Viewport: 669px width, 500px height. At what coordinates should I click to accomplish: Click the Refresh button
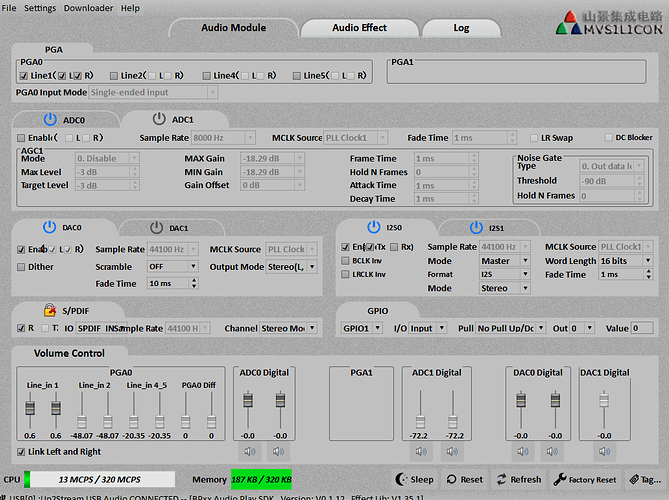(519, 480)
